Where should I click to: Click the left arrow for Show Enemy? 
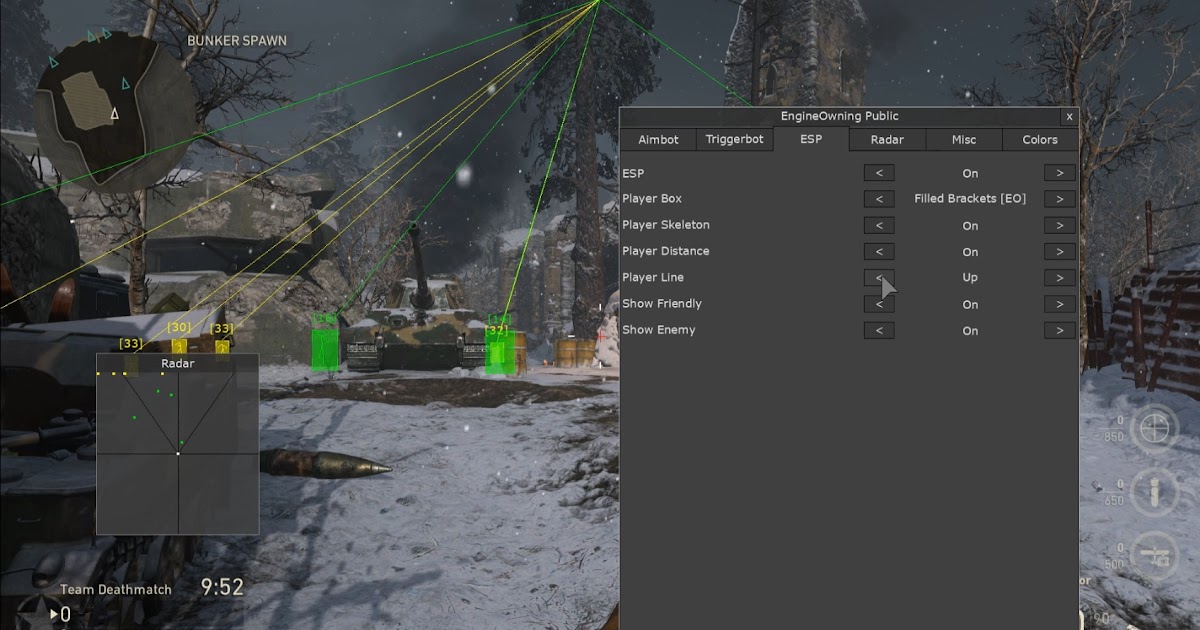879,330
